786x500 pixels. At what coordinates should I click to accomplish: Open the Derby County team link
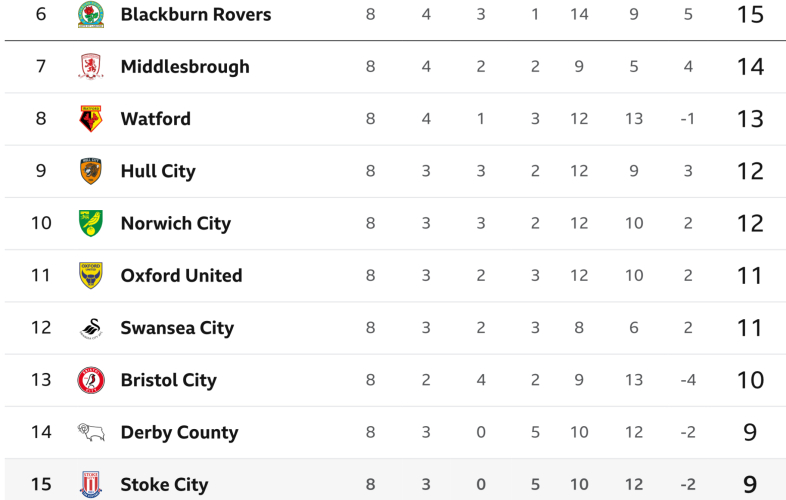(x=179, y=432)
